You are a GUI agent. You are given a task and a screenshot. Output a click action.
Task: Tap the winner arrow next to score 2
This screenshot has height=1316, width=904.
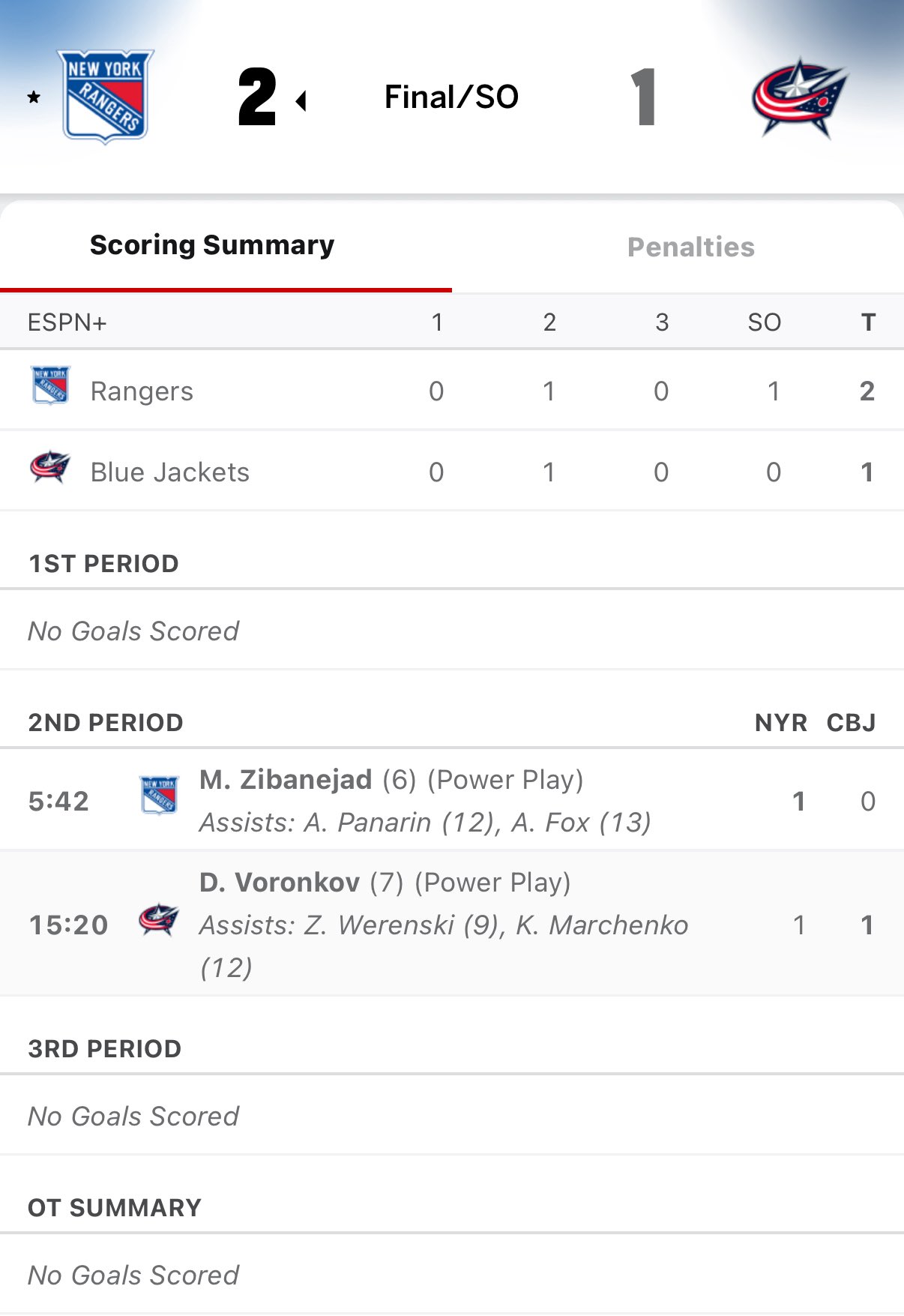pyautogui.click(x=301, y=100)
